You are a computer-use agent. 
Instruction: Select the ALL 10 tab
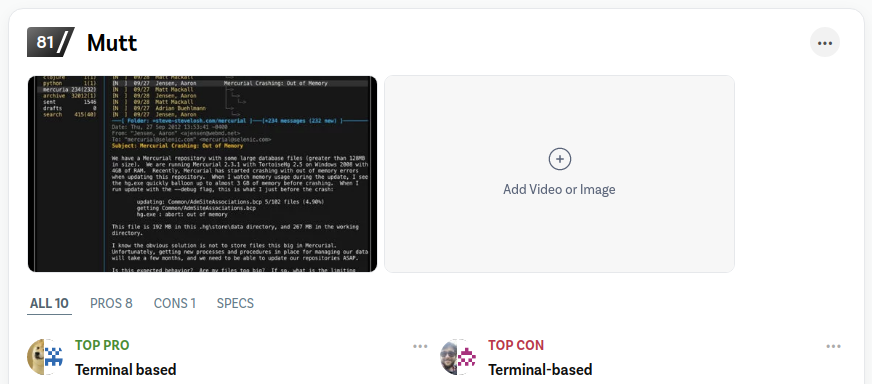tap(49, 303)
